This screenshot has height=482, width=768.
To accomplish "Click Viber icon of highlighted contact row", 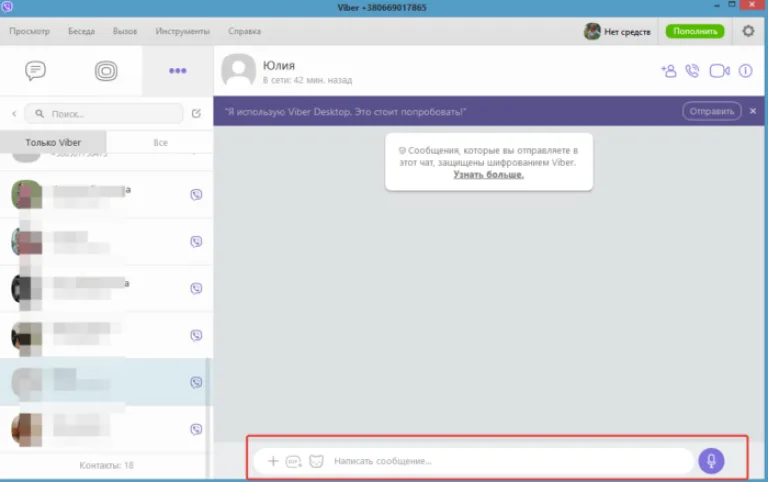I will pyautogui.click(x=196, y=383).
